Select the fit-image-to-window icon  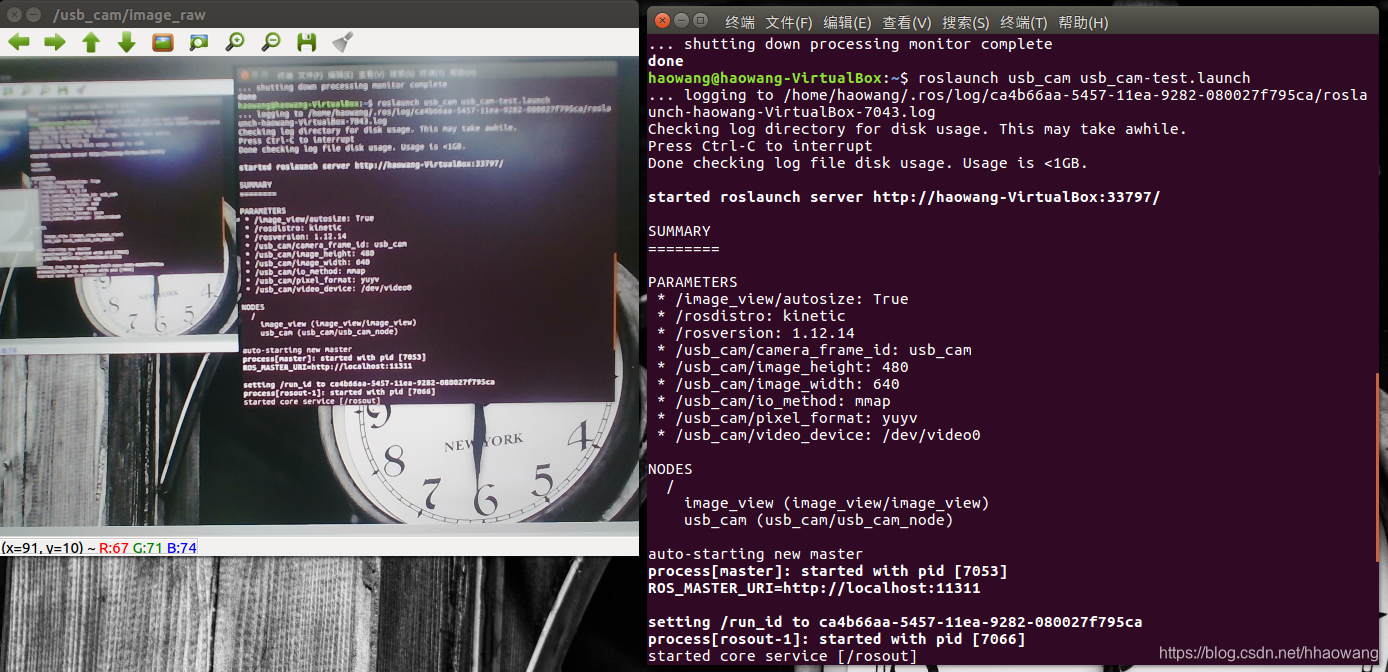coord(198,42)
